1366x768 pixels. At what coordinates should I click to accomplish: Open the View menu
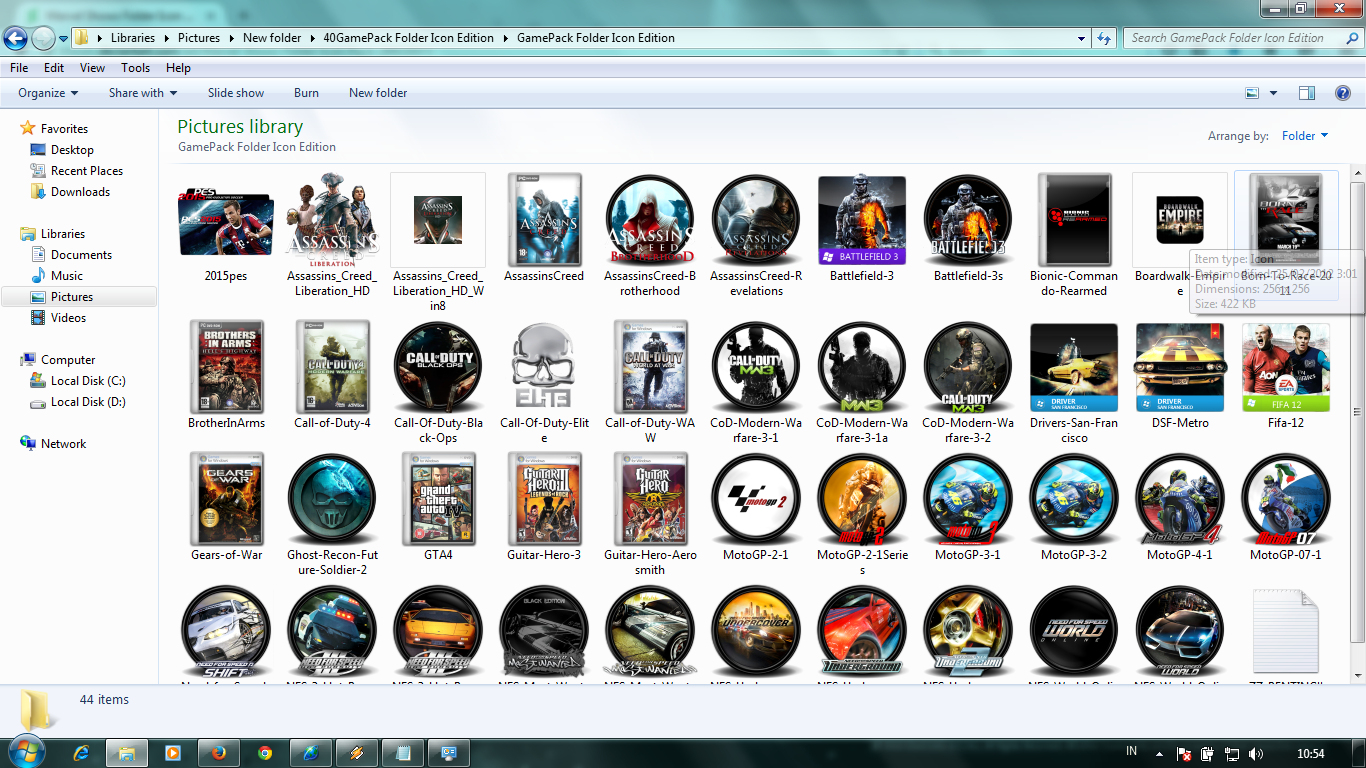click(x=93, y=68)
